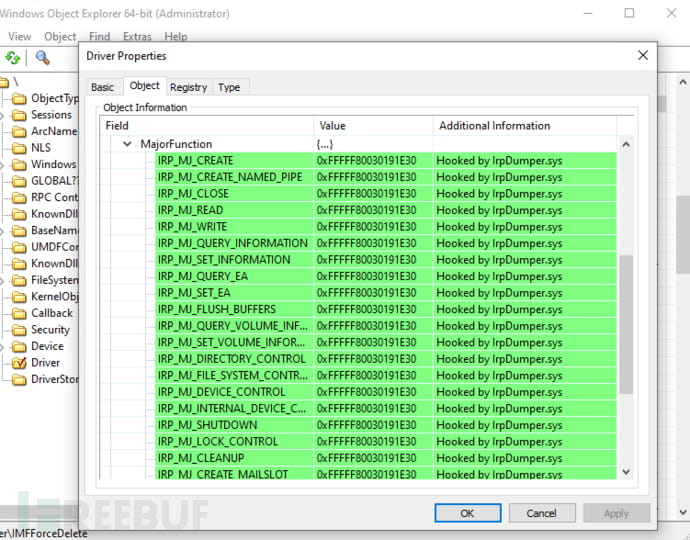Click the Refresh toolbar icon

(x=12, y=58)
